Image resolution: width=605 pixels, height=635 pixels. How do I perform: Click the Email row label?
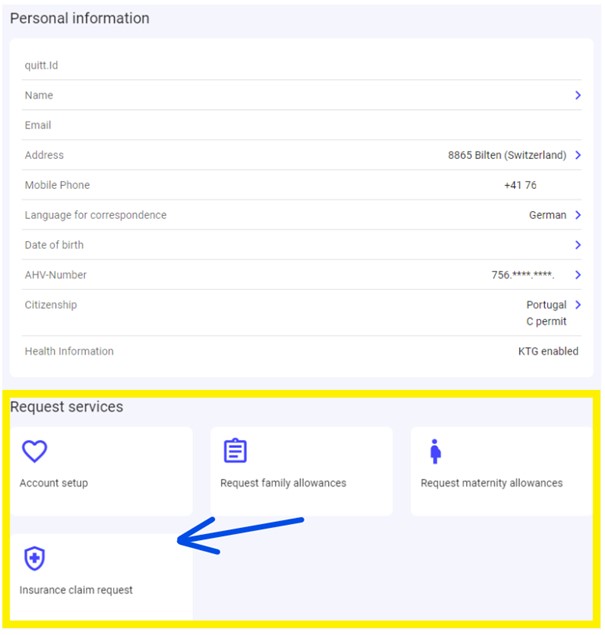(x=38, y=125)
